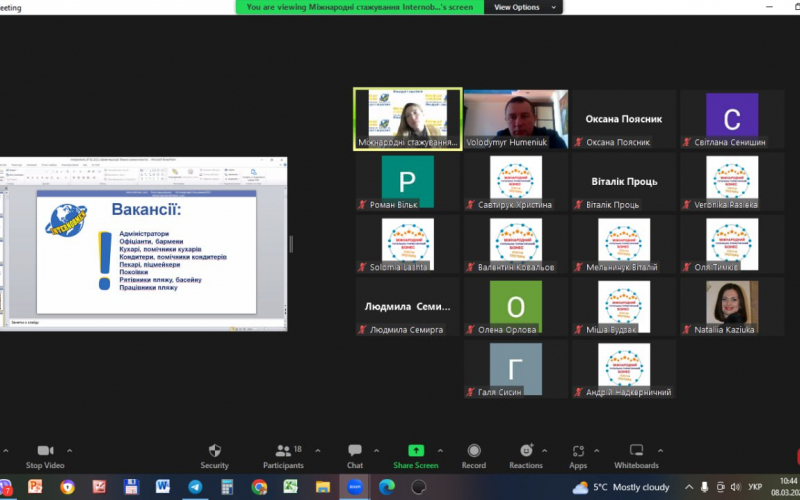Image resolution: width=800 pixels, height=500 pixels.
Task: Expand the Stop Video options arrow
Action: click(x=69, y=451)
